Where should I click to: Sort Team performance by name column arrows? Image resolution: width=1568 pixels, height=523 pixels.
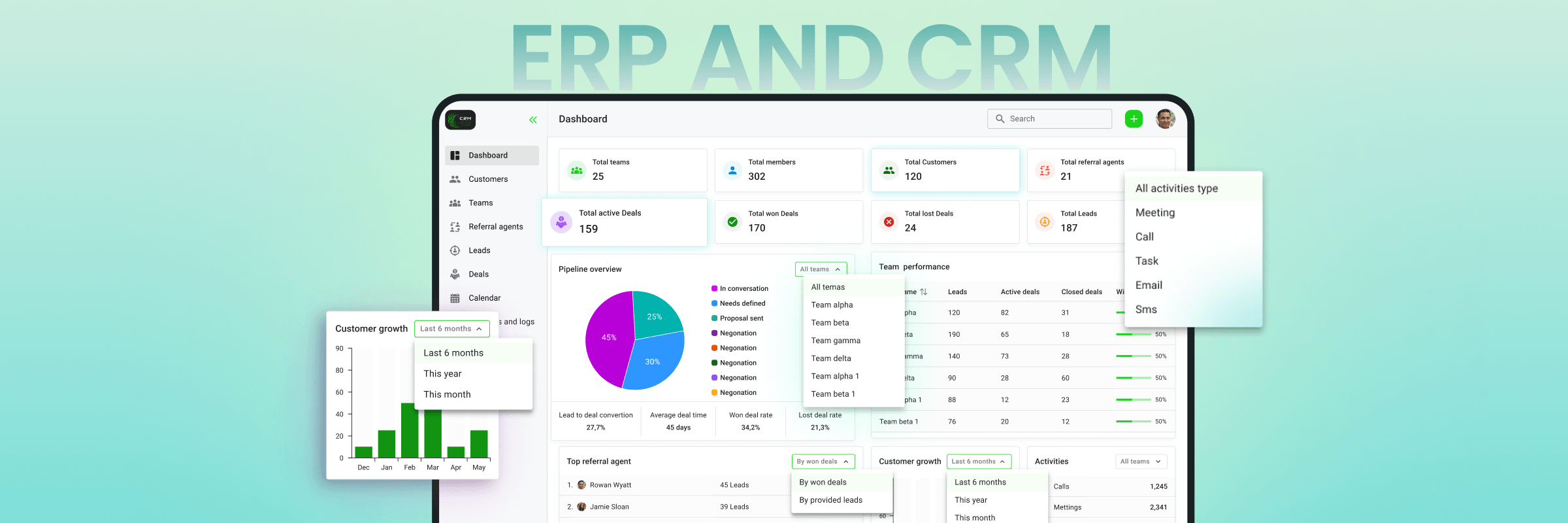(x=924, y=292)
